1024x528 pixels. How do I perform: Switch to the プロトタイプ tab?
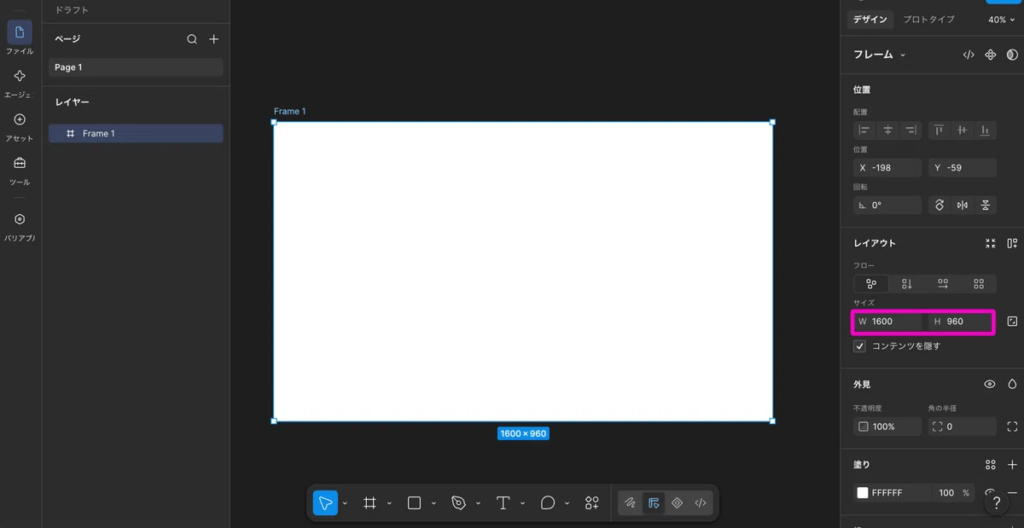(x=929, y=20)
